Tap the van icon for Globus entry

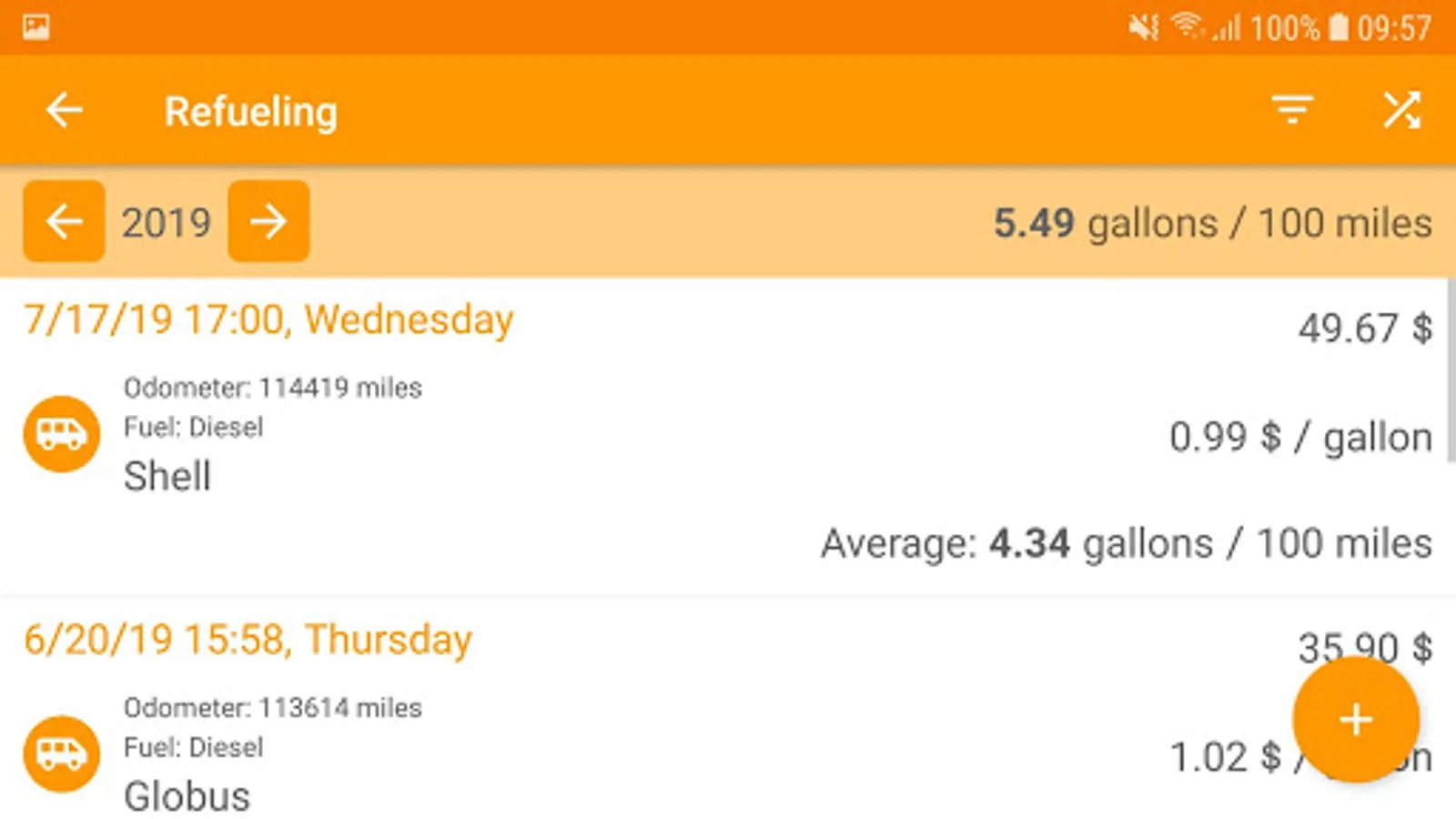pos(61,753)
